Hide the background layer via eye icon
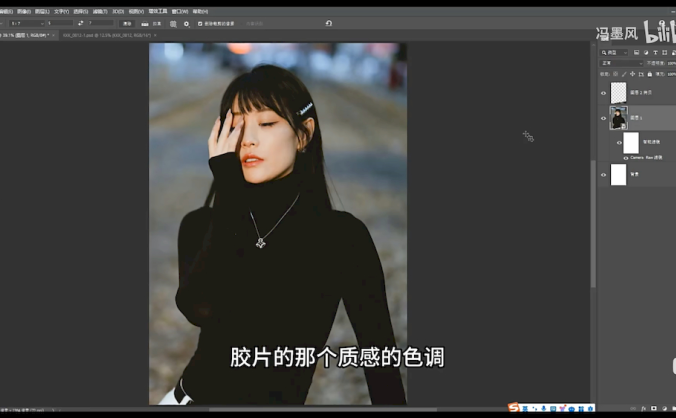This screenshot has width=676, height=418. point(603,175)
